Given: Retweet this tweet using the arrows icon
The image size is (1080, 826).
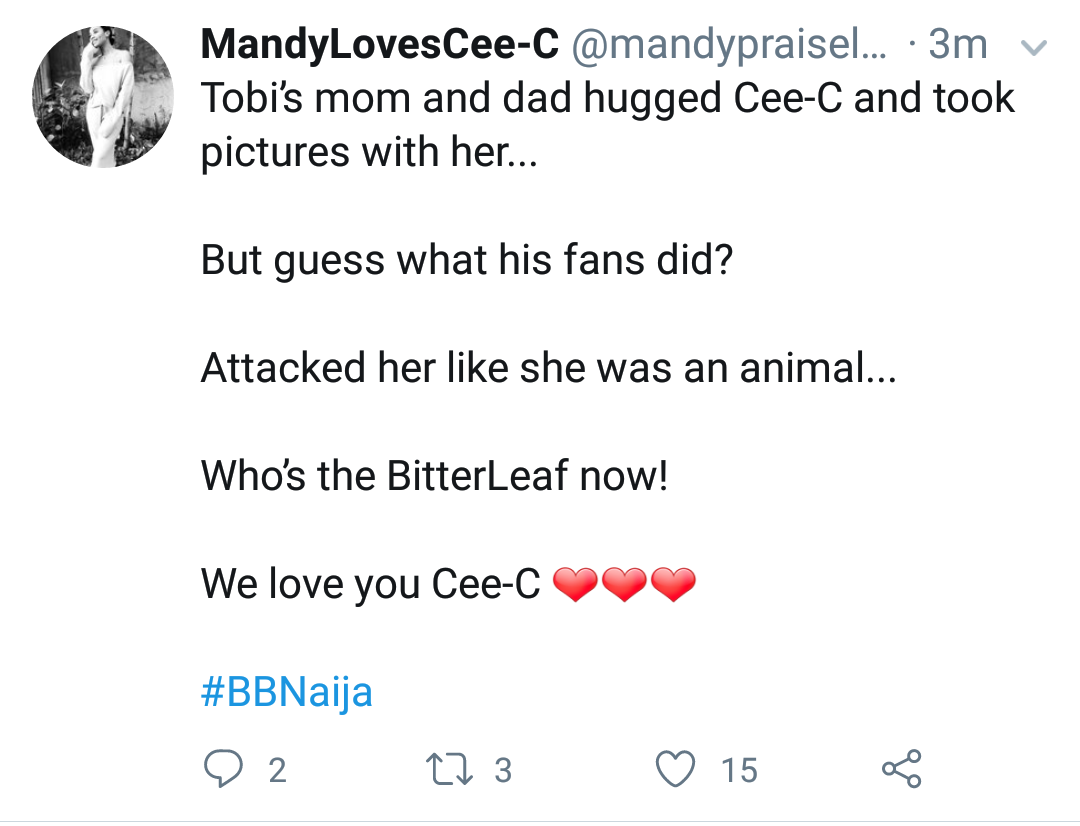Looking at the screenshot, I should (441, 769).
